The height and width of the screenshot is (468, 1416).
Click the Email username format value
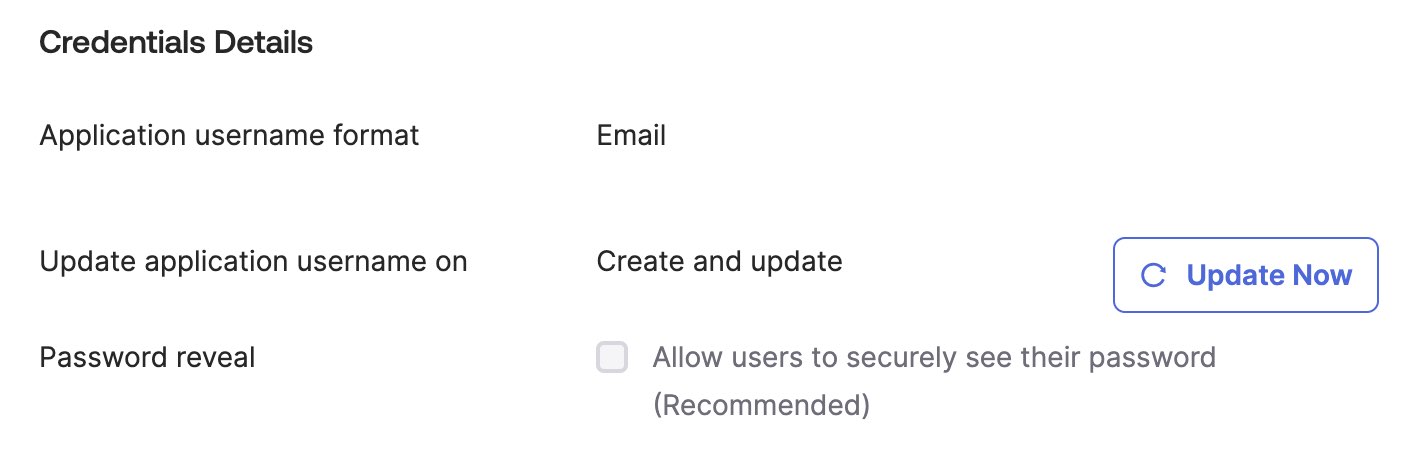pos(631,135)
